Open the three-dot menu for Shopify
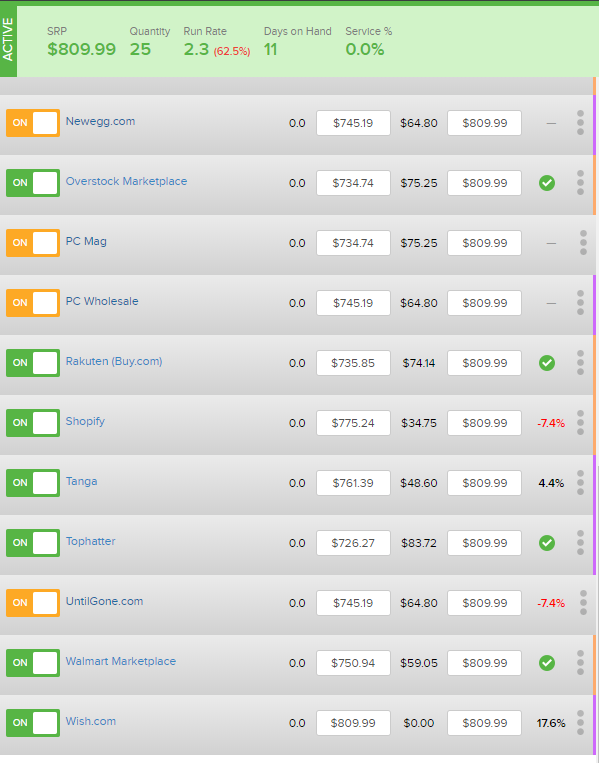This screenshot has width=599, height=763. (580, 422)
